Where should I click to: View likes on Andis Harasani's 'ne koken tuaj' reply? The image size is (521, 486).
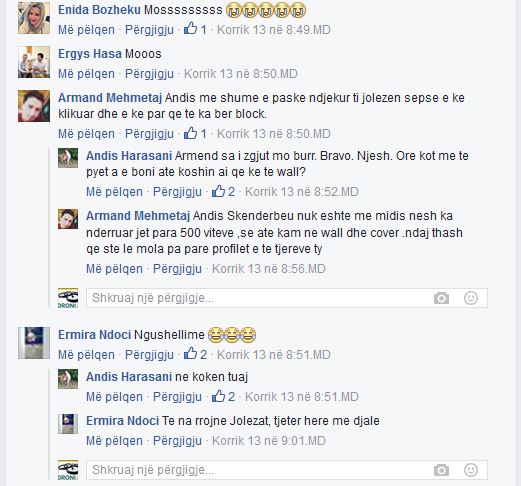(223, 396)
